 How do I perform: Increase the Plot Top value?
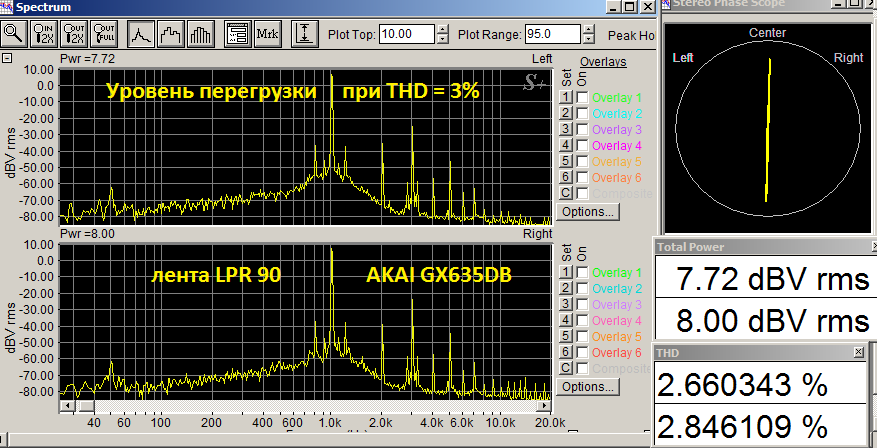click(x=443, y=29)
